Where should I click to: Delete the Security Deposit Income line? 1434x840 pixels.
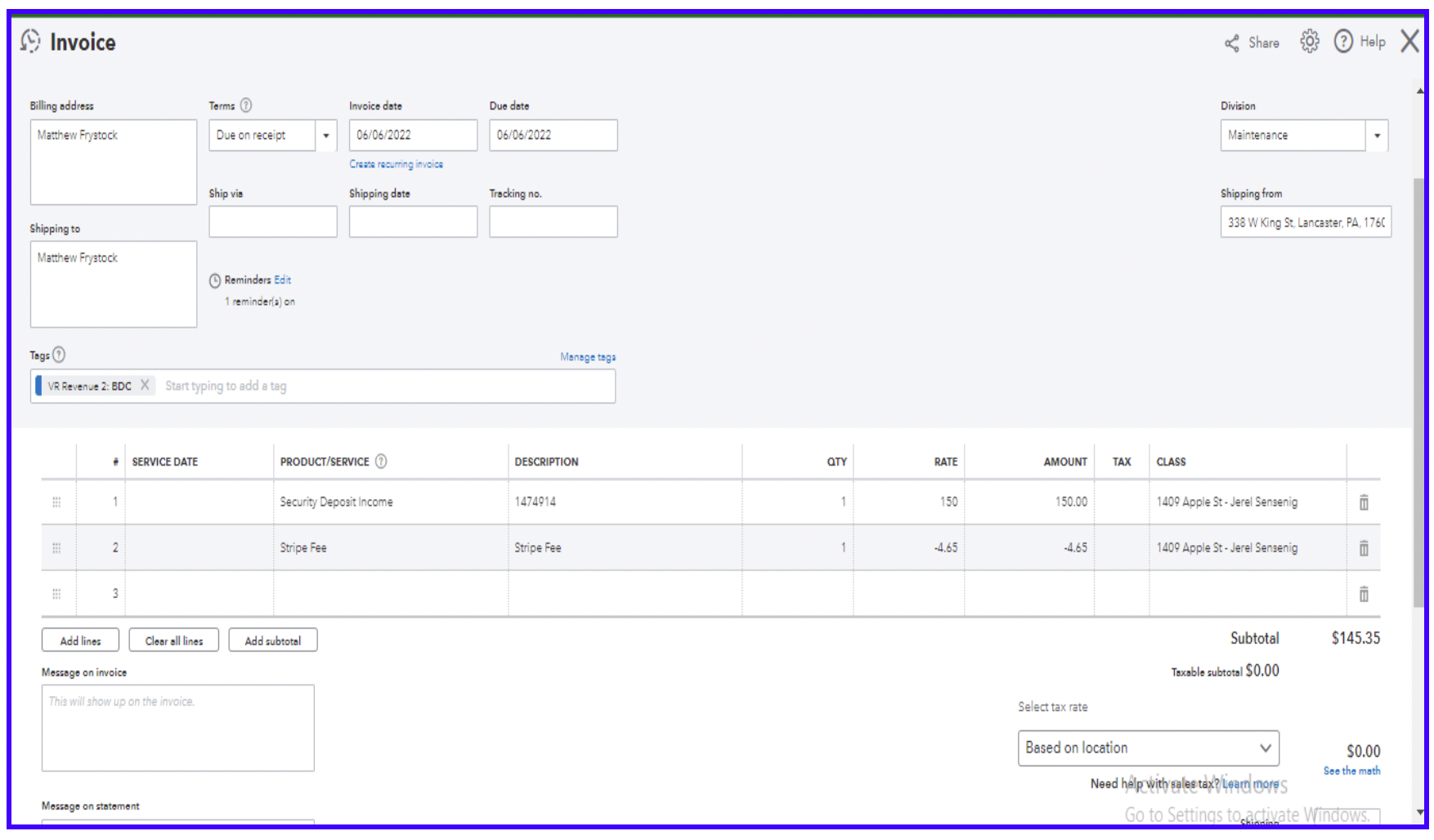pyautogui.click(x=1364, y=503)
